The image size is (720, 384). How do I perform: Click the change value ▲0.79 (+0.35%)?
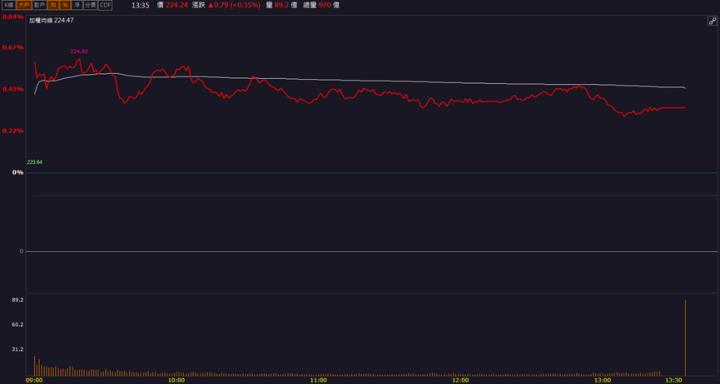click(x=234, y=6)
